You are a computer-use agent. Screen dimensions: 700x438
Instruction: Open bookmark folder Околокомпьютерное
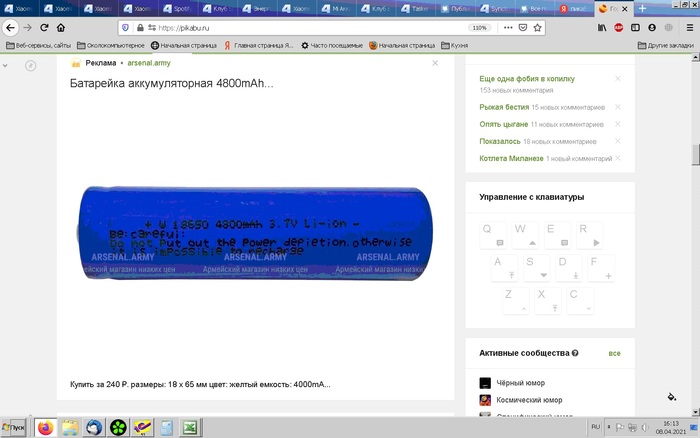(111, 45)
